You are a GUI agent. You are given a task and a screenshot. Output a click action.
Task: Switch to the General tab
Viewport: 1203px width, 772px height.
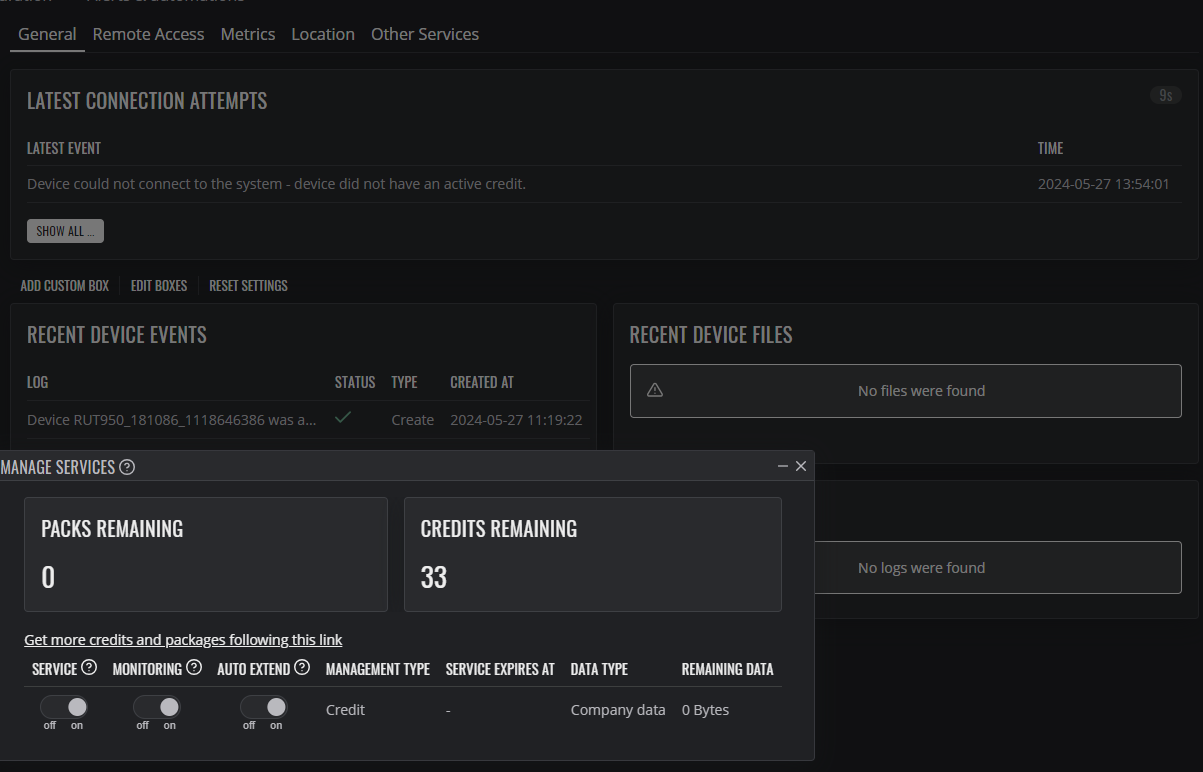pos(47,34)
